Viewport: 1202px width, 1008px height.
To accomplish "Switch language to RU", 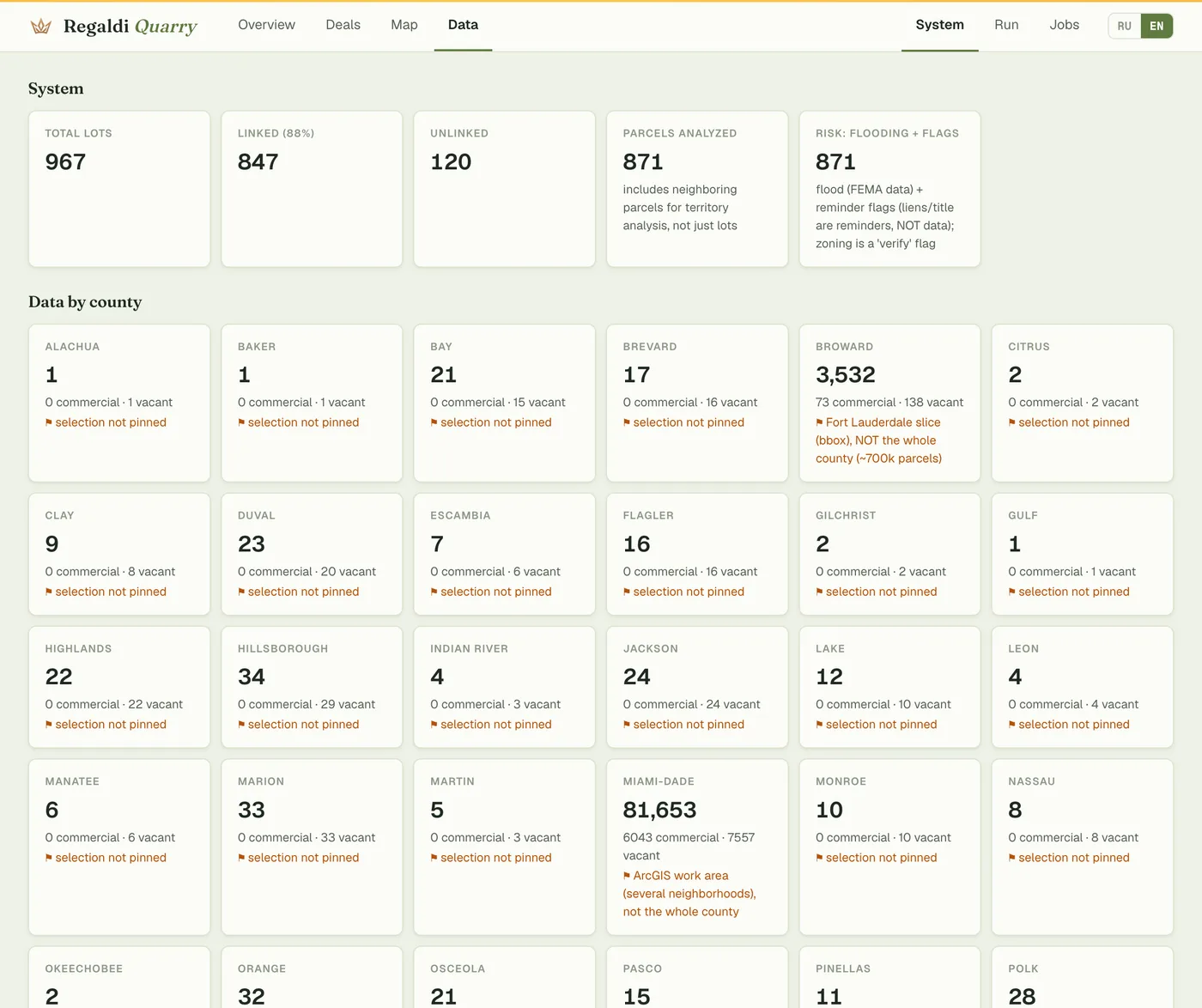I will (x=1124, y=26).
